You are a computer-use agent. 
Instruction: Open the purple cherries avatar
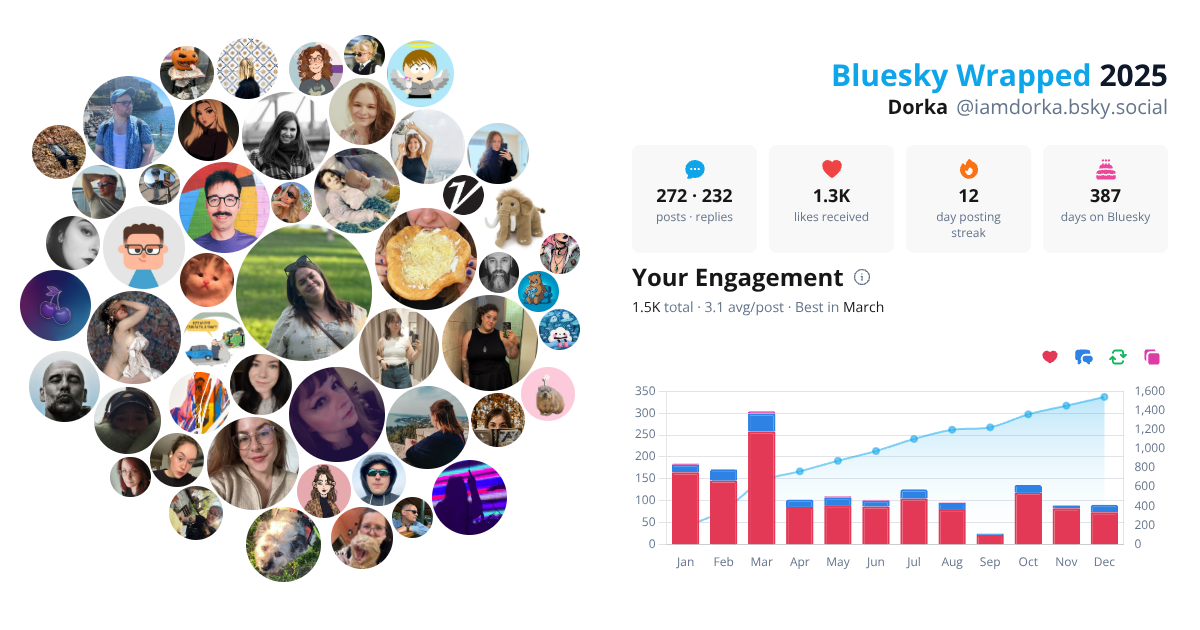point(55,306)
